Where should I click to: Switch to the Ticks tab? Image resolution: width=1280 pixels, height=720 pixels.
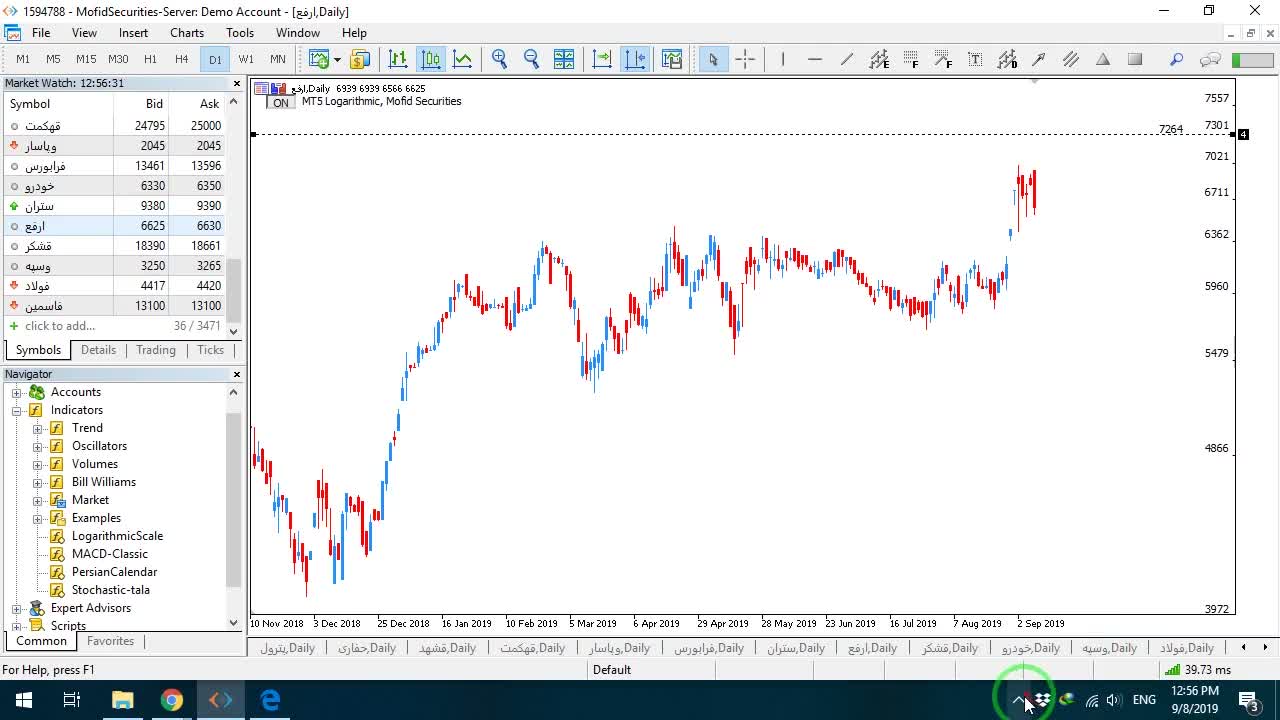click(210, 350)
